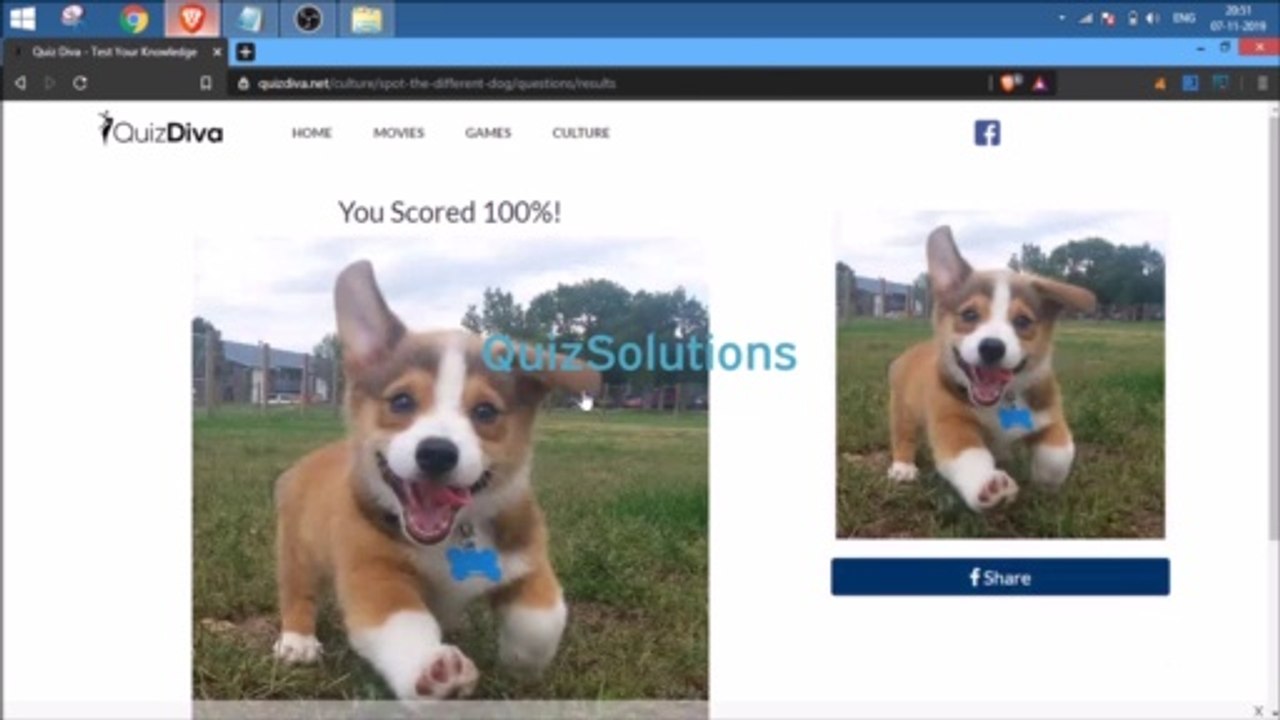Click the orange extension icon in the toolbar
Image resolution: width=1280 pixels, height=720 pixels.
(1160, 84)
